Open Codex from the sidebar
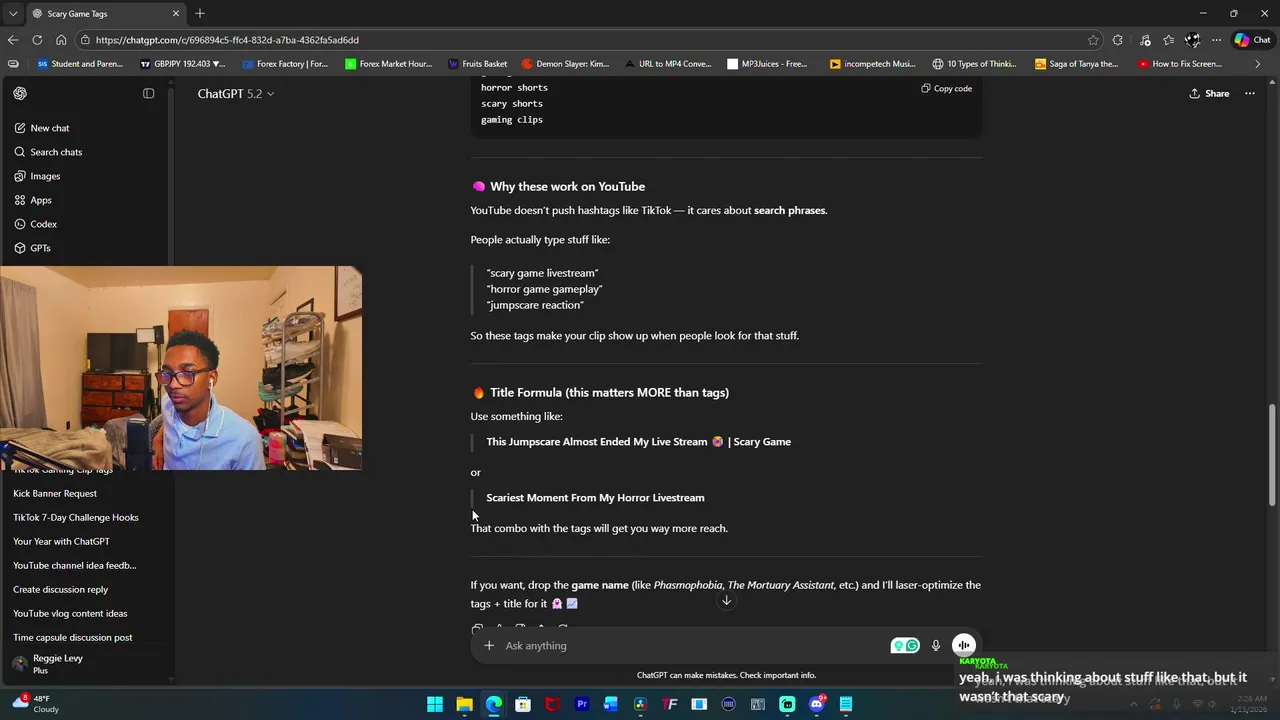This screenshot has width=1280, height=720. coord(43,224)
